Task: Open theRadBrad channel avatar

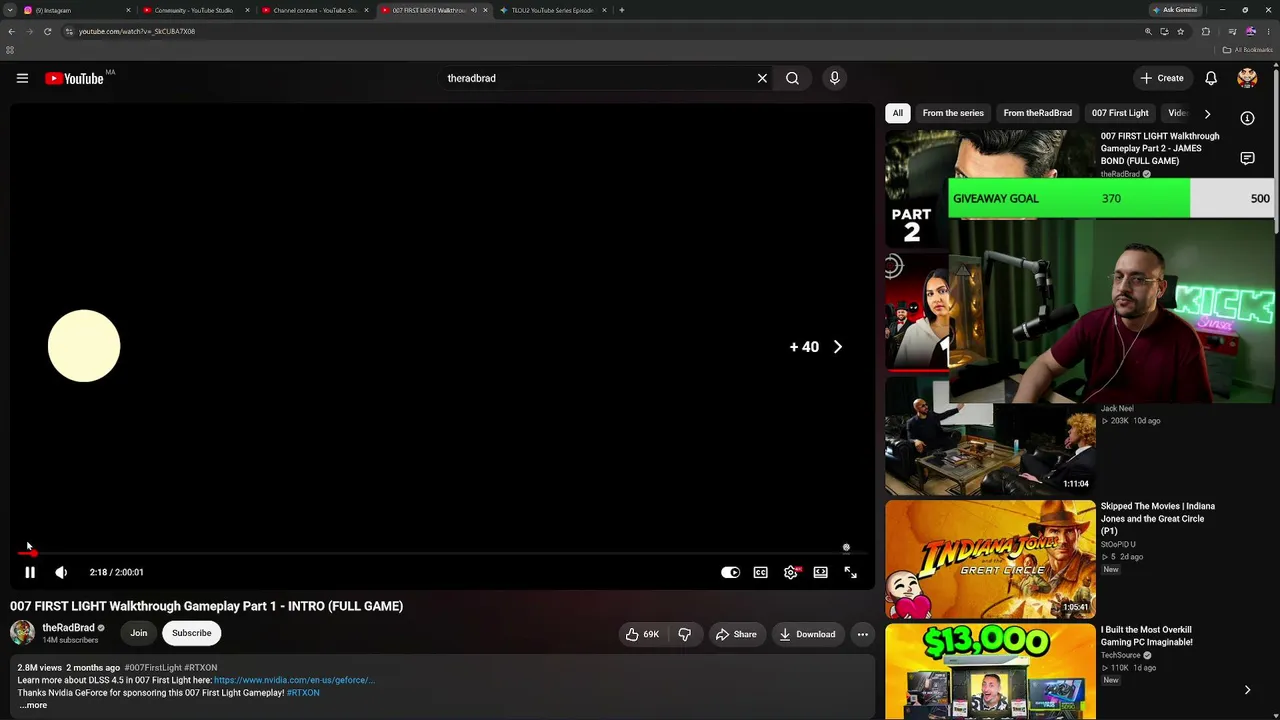Action: click(x=22, y=633)
